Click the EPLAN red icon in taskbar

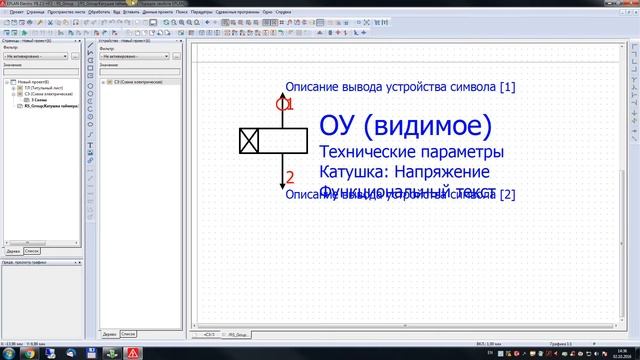tap(133, 353)
